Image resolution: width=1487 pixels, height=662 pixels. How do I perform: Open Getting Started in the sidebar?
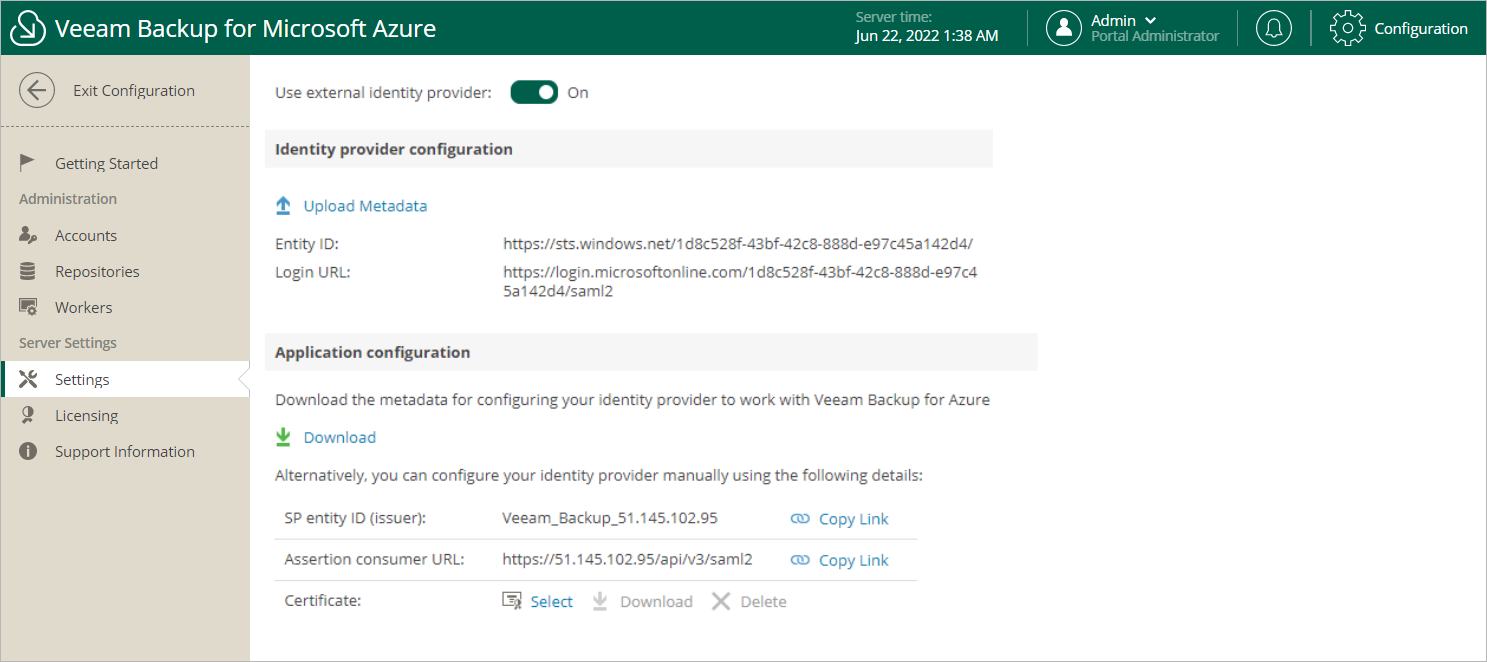pos(106,164)
